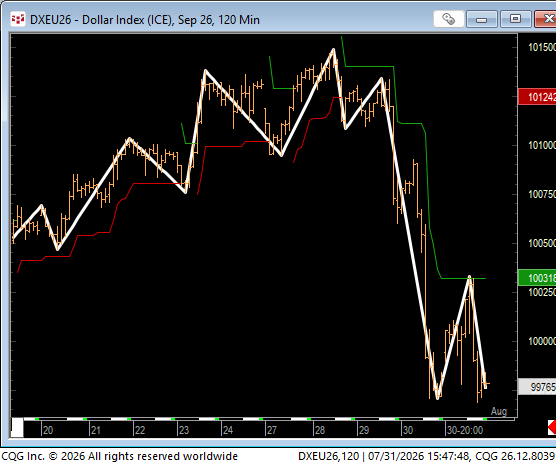
Task: Click the window title DXEU26 - Dollar Index
Action: point(145,20)
